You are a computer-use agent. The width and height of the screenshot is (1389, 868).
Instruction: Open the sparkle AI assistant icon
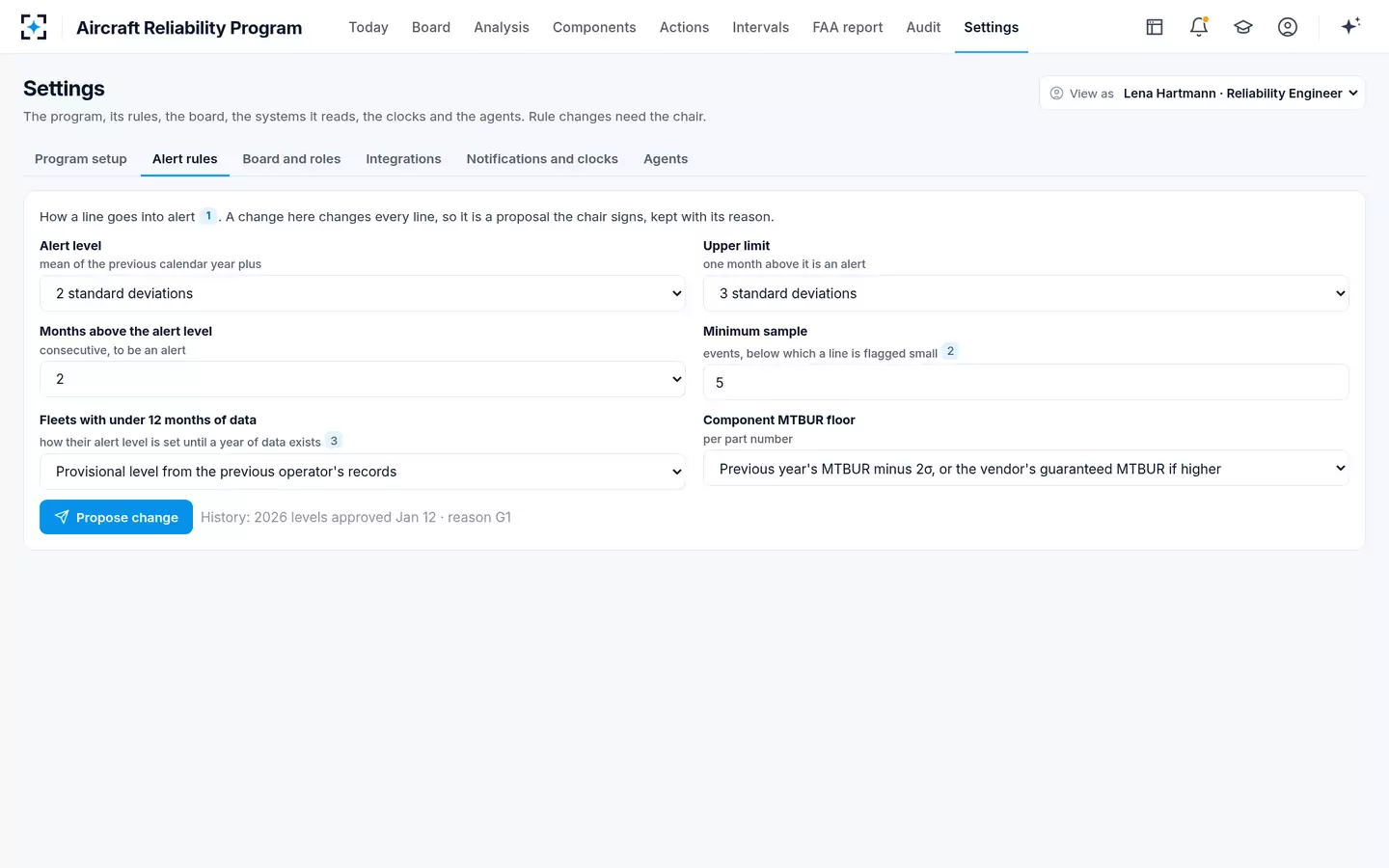(1350, 26)
